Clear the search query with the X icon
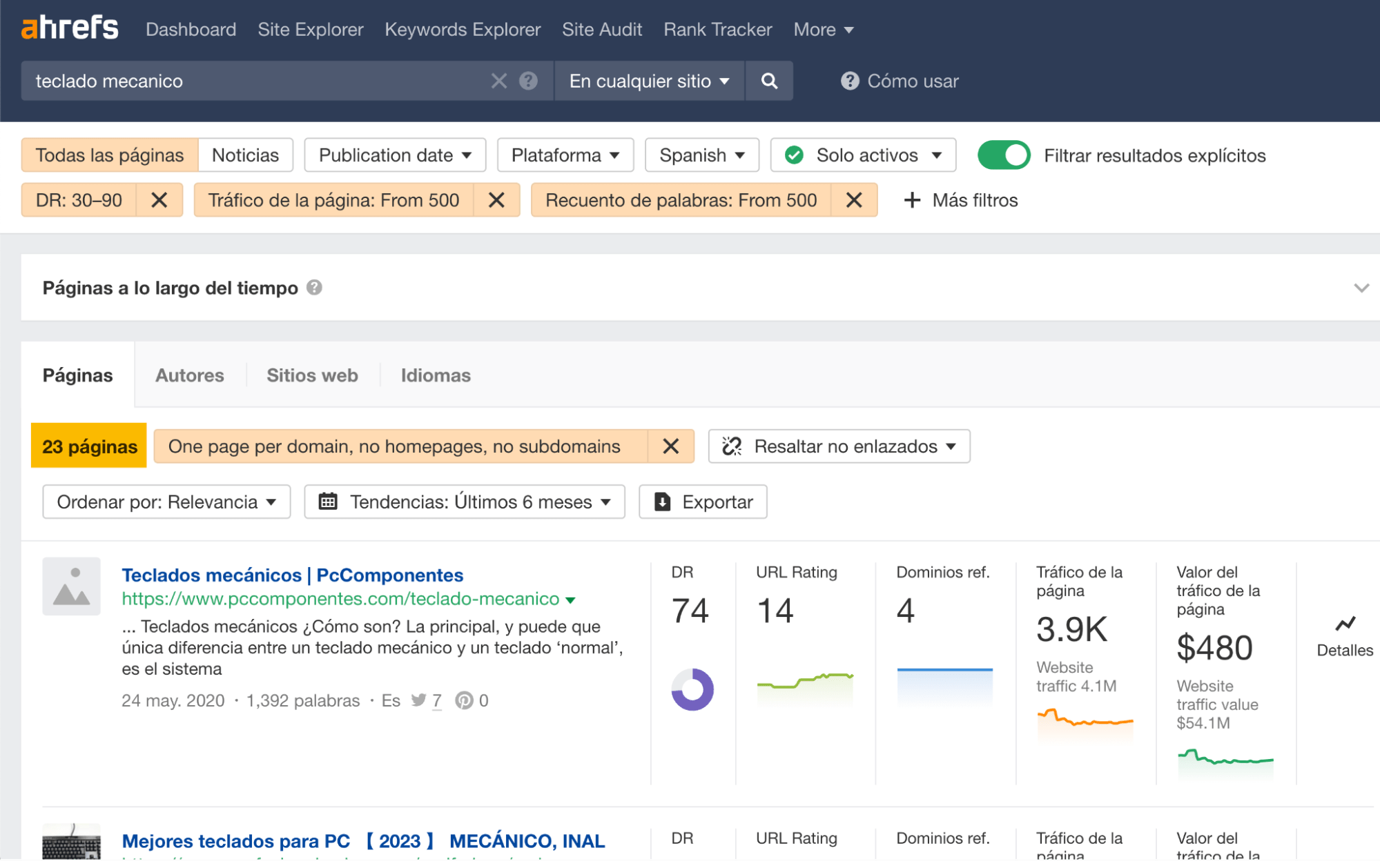Viewport: 1380px width, 868px height. (498, 81)
